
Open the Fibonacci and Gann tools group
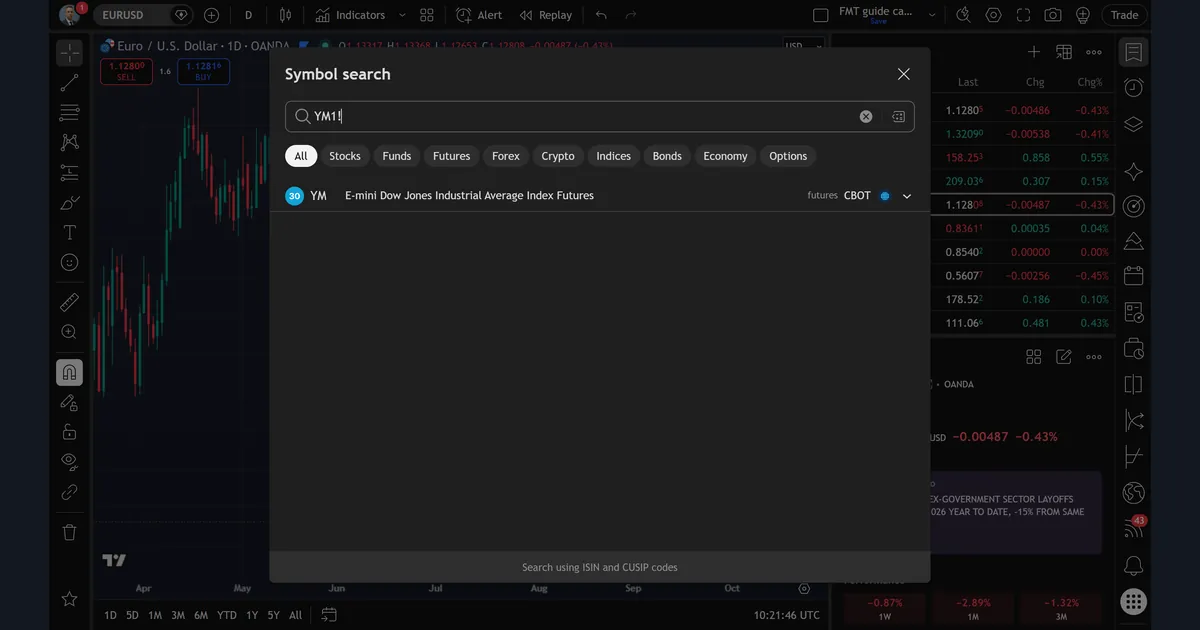tap(69, 113)
